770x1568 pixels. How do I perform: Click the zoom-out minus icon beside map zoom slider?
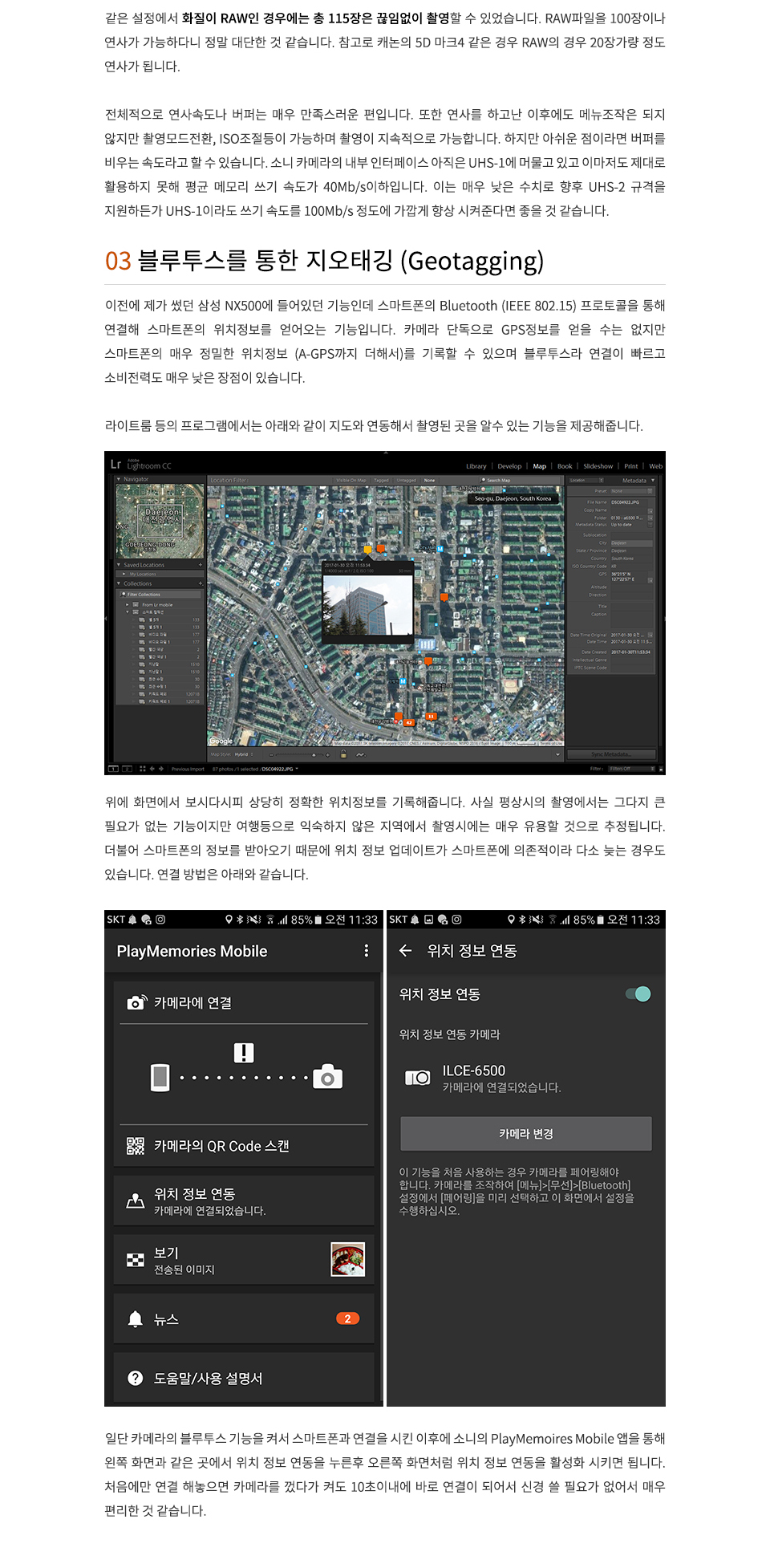pyautogui.click(x=272, y=754)
